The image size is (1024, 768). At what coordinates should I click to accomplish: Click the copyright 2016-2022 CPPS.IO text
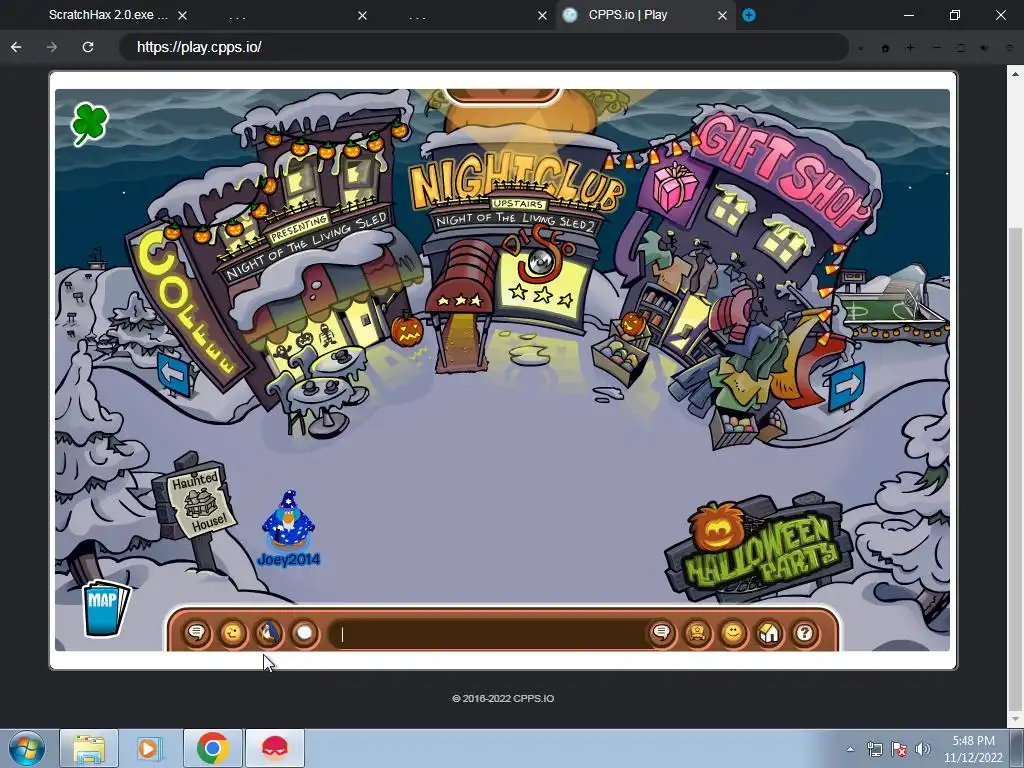click(x=503, y=698)
